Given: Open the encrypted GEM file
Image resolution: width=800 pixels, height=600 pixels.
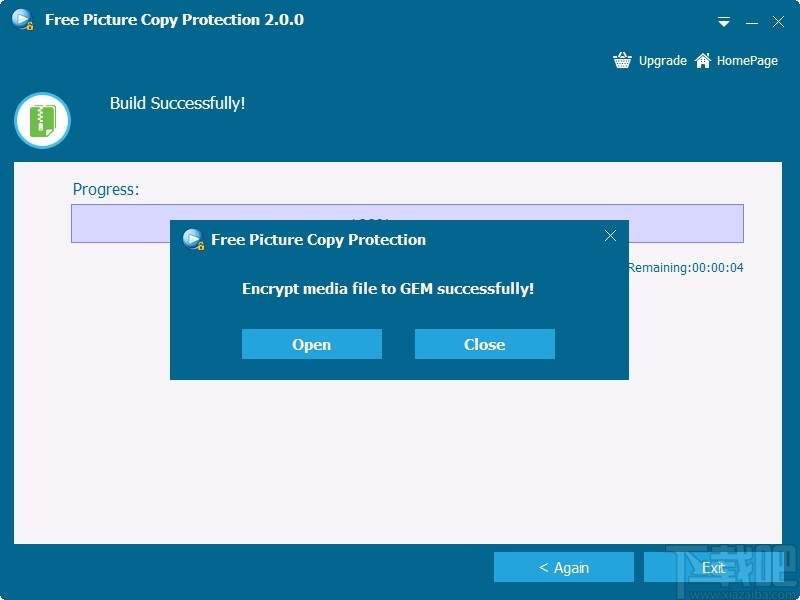Looking at the screenshot, I should pos(311,344).
